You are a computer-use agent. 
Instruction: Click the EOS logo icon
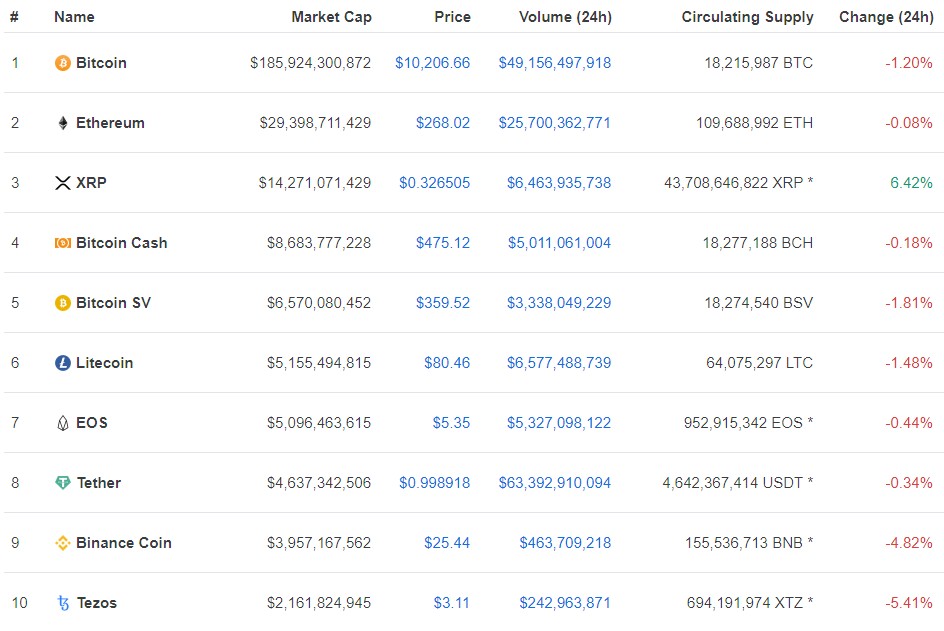pos(63,423)
